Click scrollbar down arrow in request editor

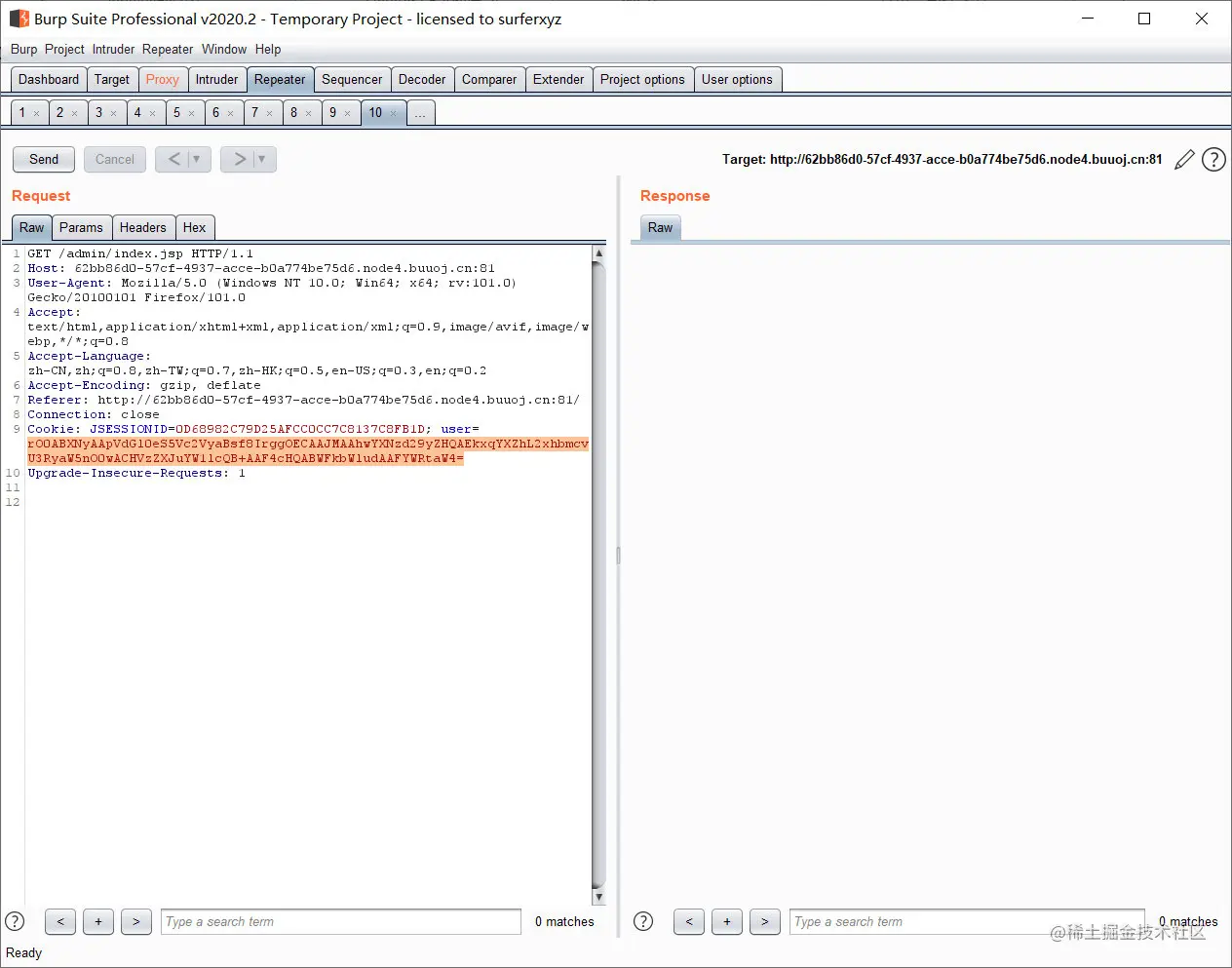tap(598, 897)
